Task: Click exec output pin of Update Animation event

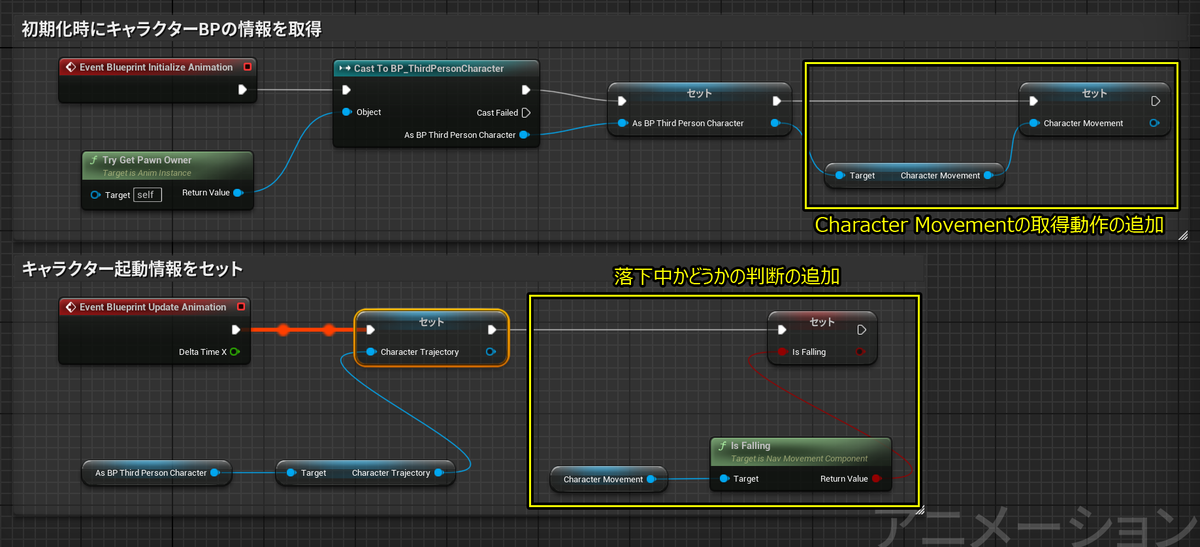Action: (236, 329)
